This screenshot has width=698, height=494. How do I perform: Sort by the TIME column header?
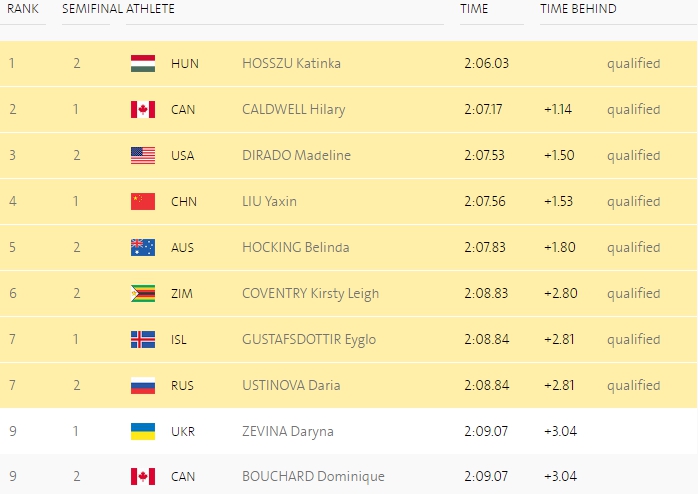point(474,9)
